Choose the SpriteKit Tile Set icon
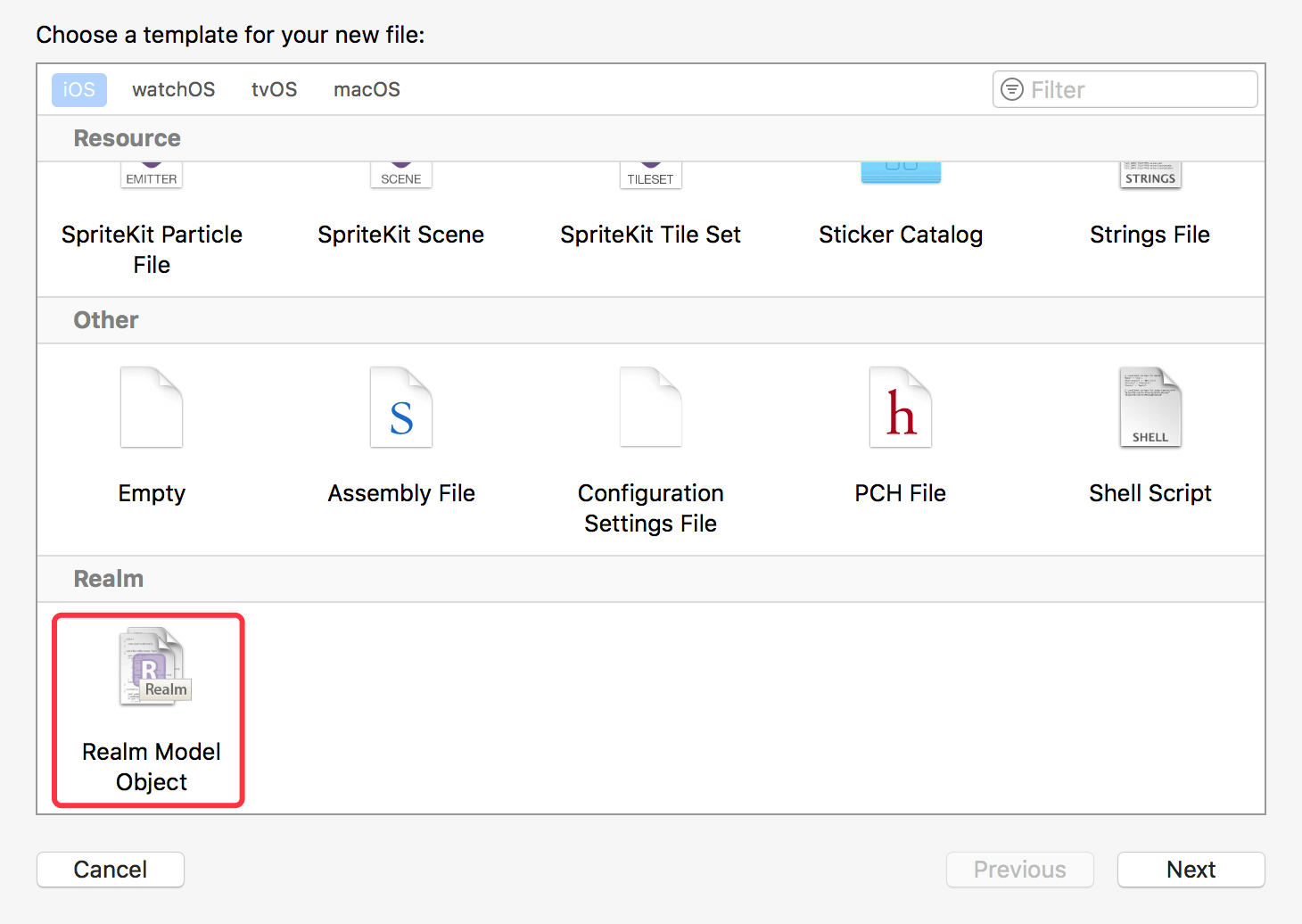Viewport: 1302px width, 924px height. pos(651,175)
